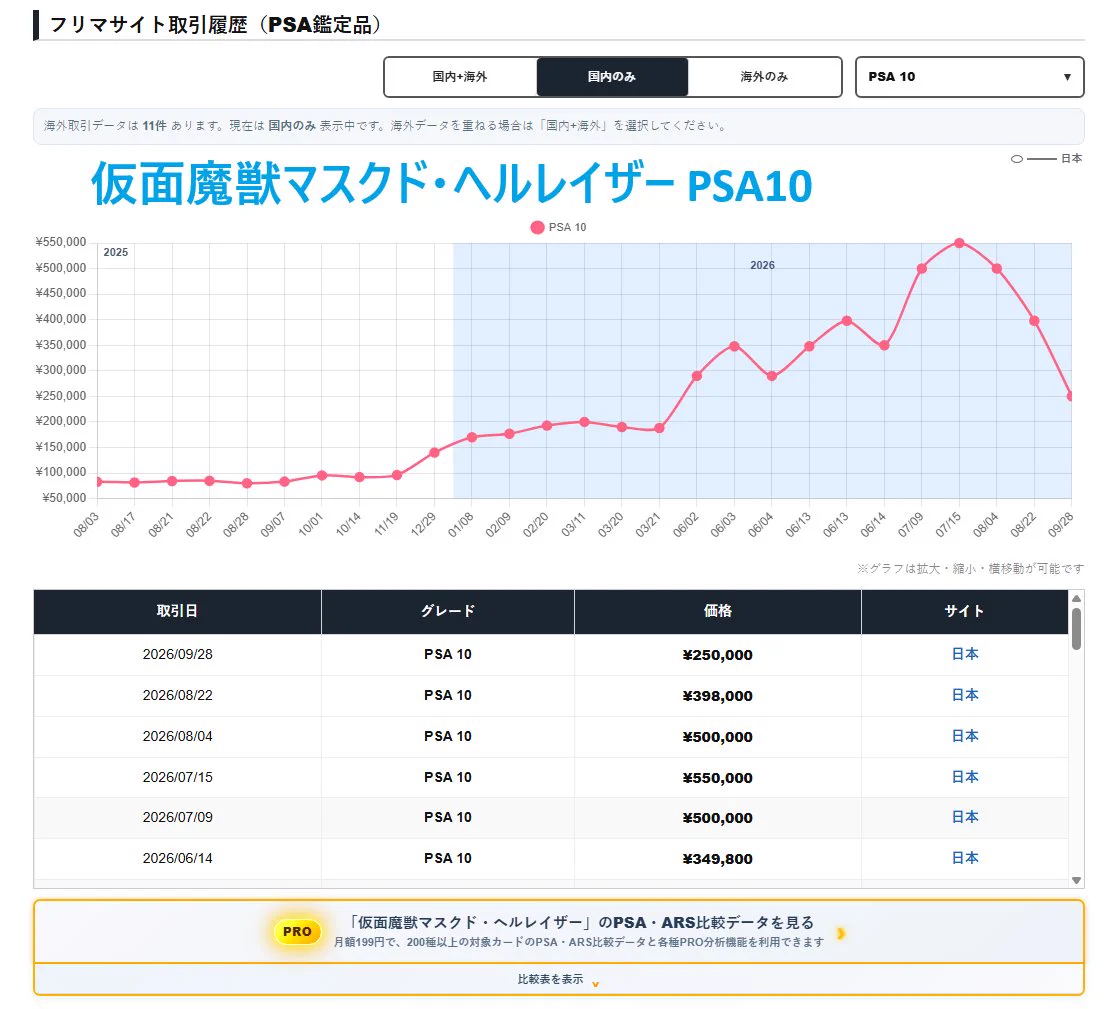Click the table scrollbar down arrow
Viewport: 1117px width, 1009px height.
click(1076, 881)
